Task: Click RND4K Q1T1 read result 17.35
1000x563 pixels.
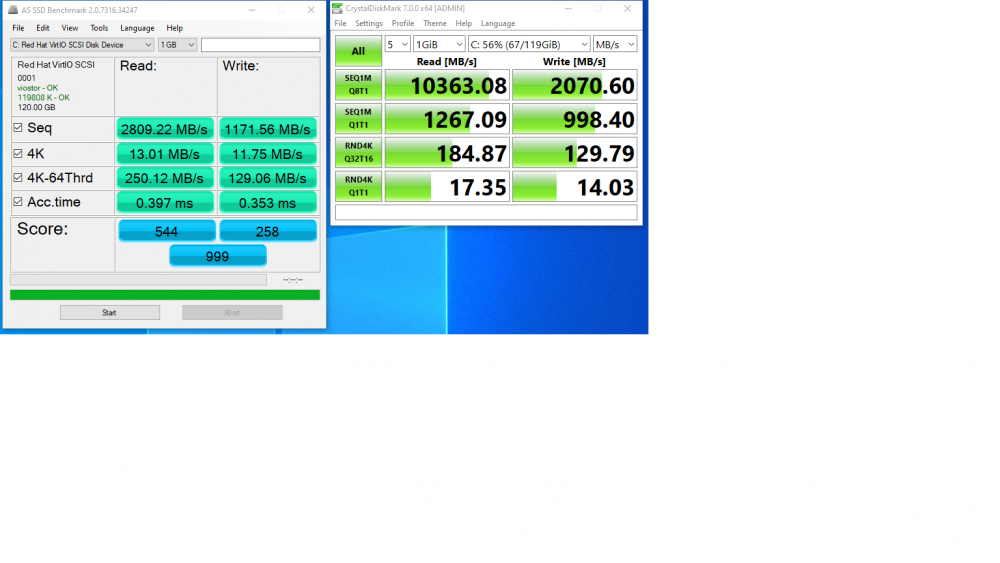Action: click(447, 186)
